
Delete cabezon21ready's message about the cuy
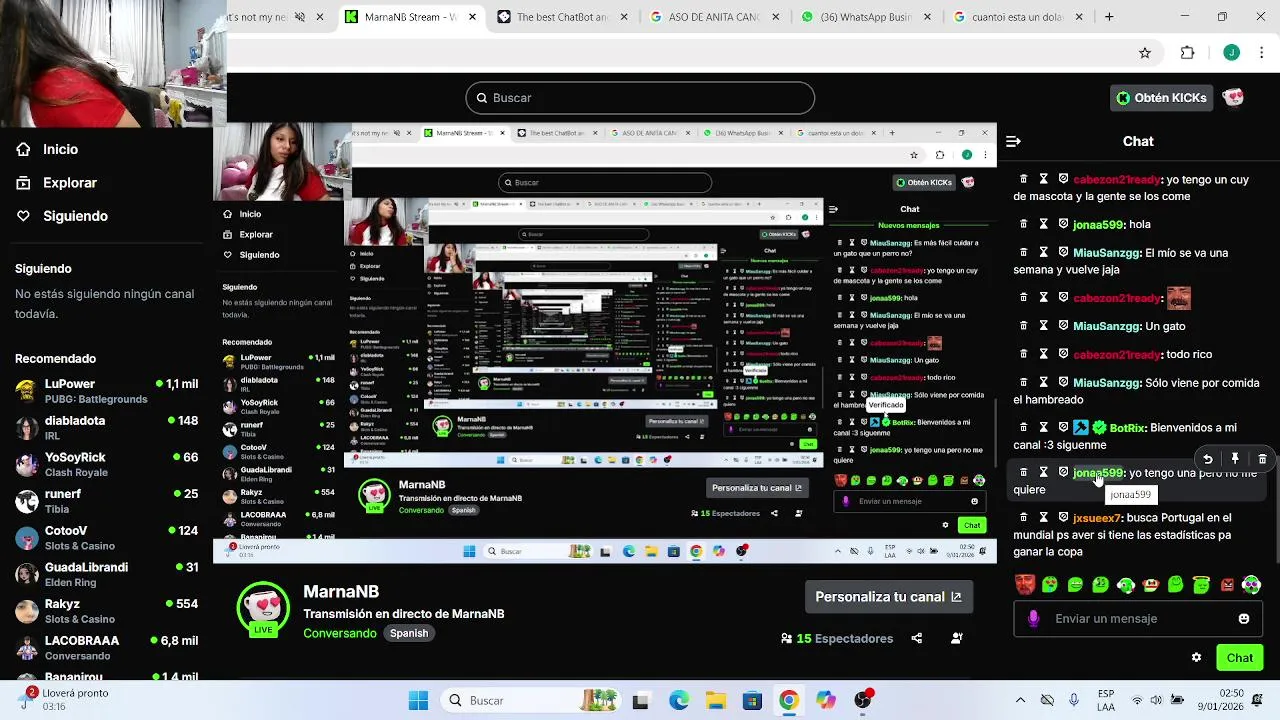(x=1023, y=179)
